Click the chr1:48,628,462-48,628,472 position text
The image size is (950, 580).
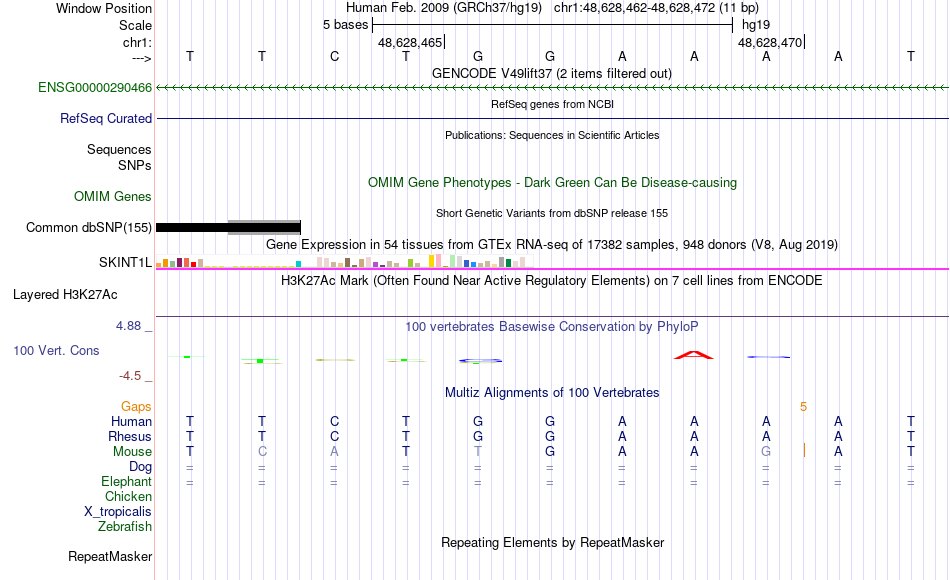tap(656, 8)
